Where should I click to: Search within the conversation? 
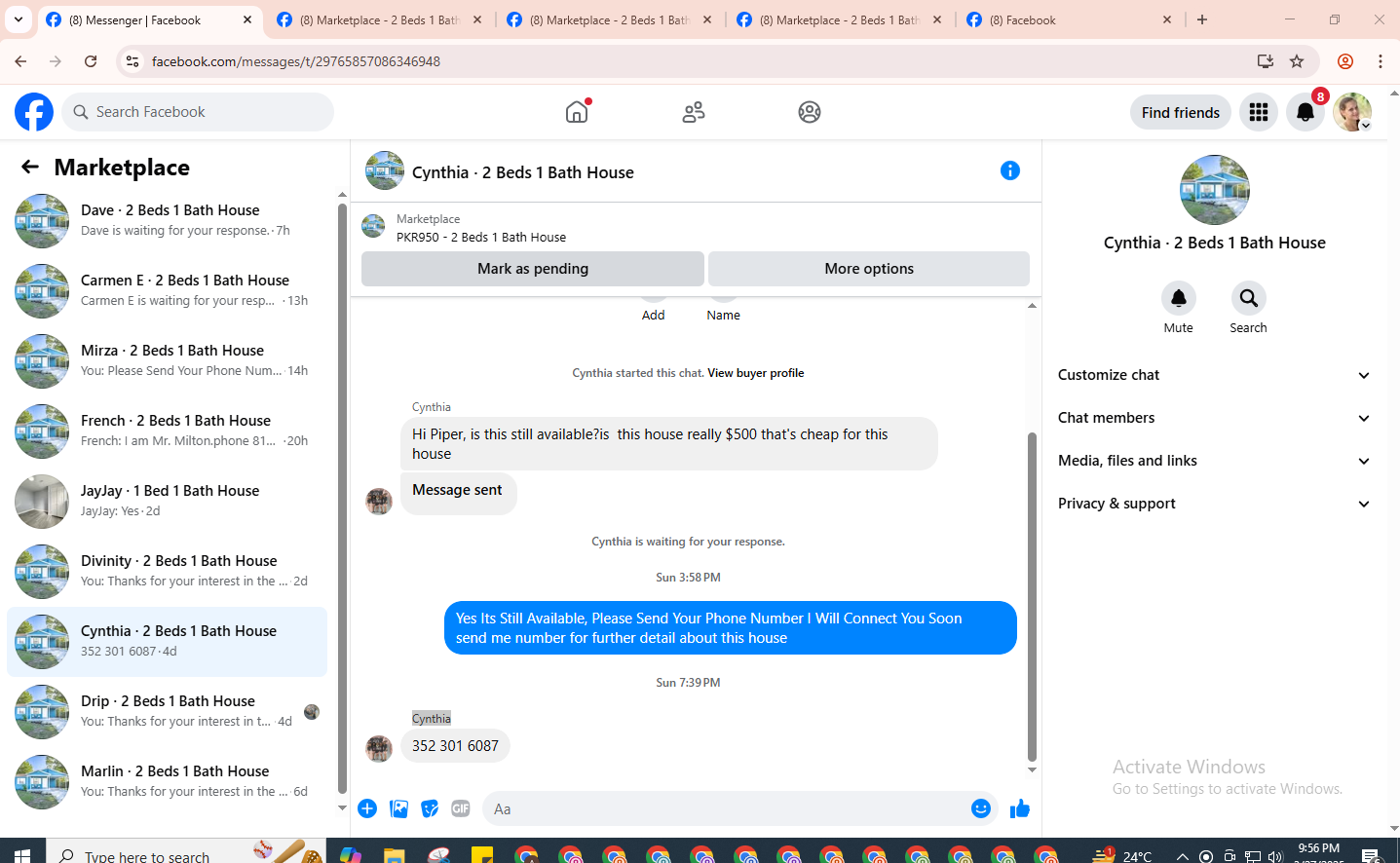1249,298
